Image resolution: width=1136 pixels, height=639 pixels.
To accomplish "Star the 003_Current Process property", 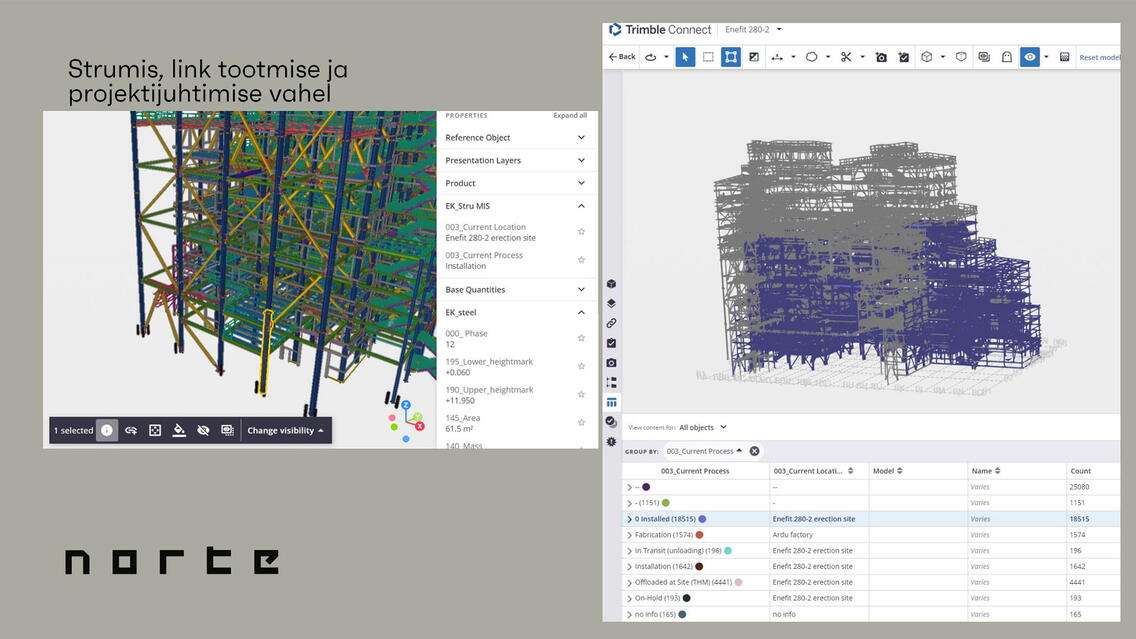I will pos(581,260).
